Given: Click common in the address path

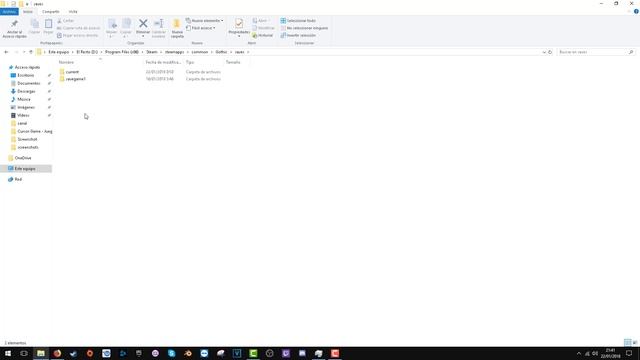Looking at the screenshot, I should 200,52.
